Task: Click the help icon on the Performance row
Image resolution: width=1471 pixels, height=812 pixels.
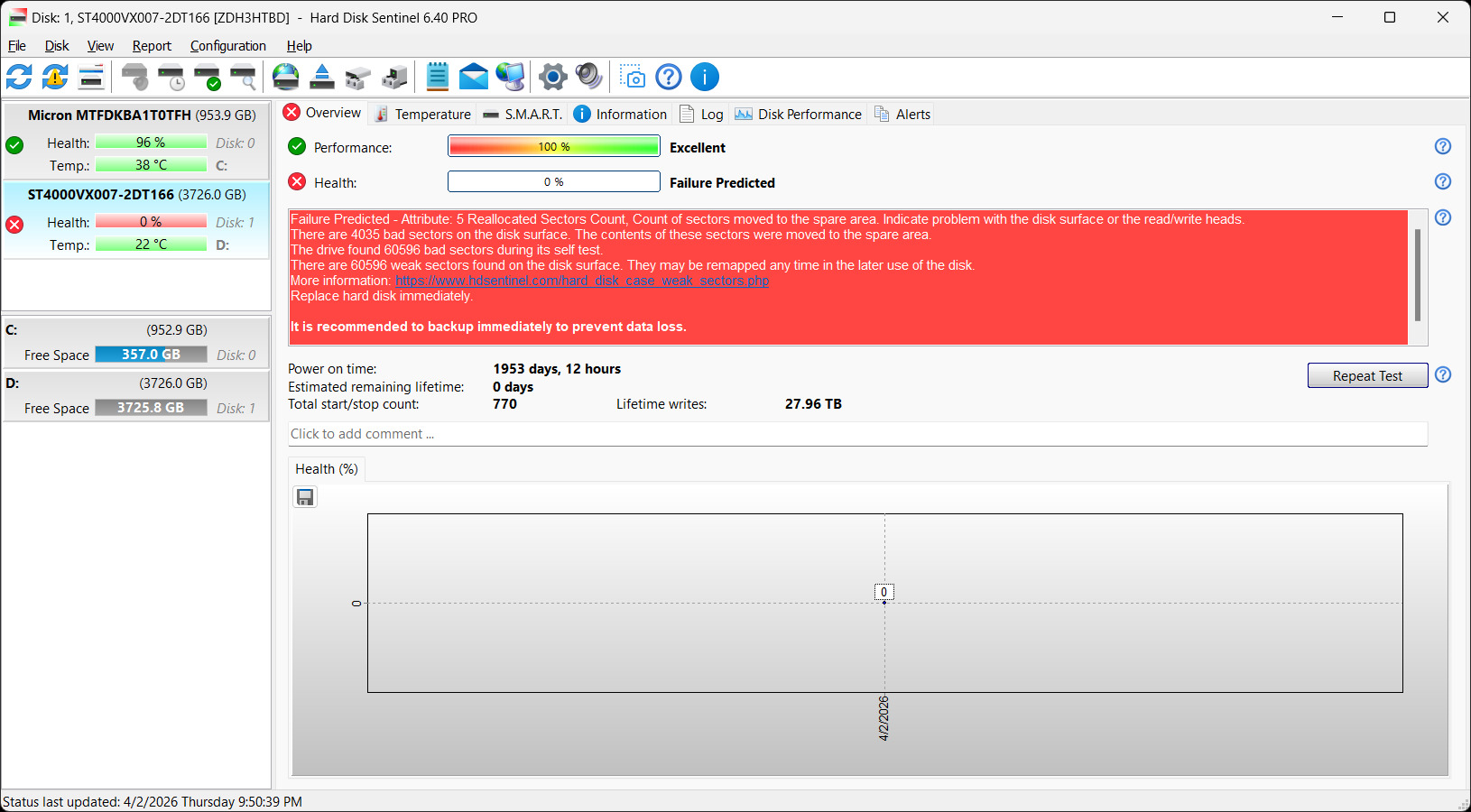Action: coord(1443,146)
